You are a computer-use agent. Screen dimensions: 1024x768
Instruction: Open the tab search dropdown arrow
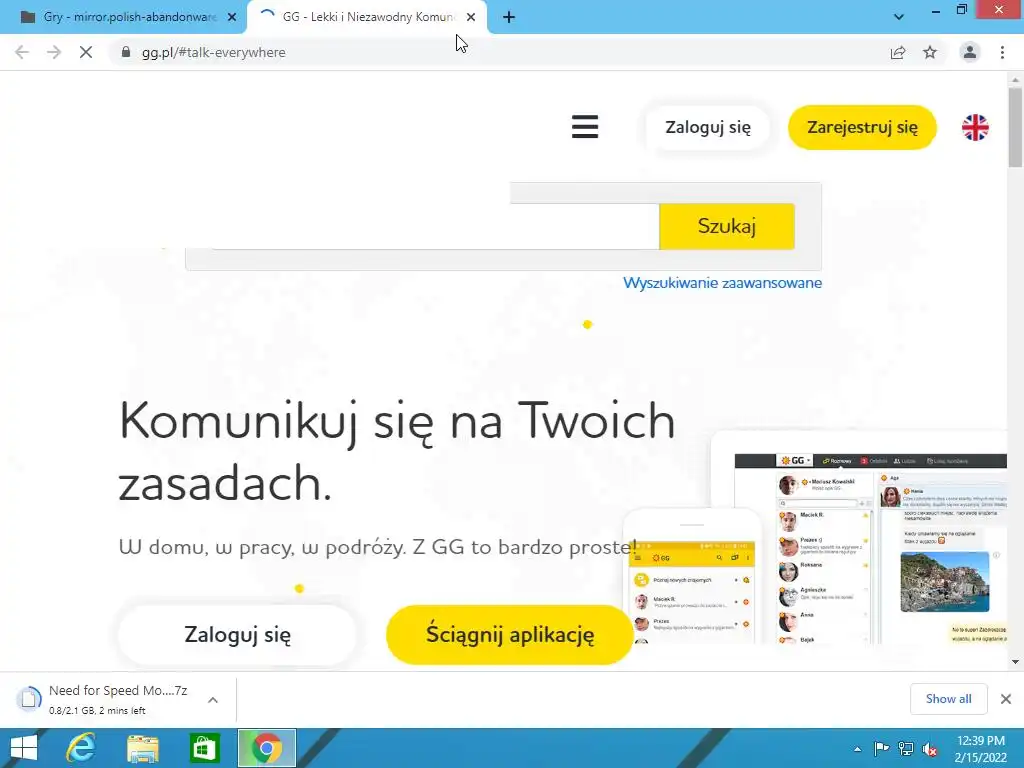click(899, 17)
